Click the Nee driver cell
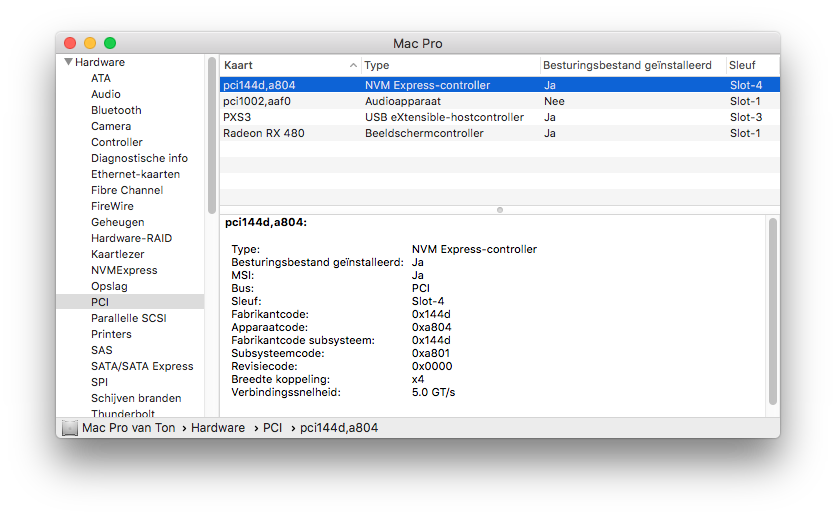836x518 pixels. (554, 101)
